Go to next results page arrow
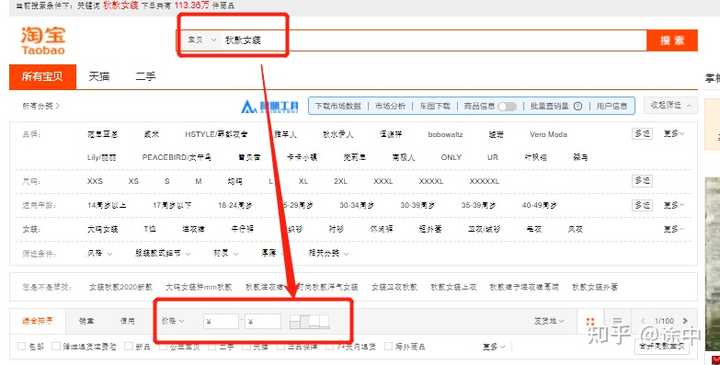 [685, 321]
